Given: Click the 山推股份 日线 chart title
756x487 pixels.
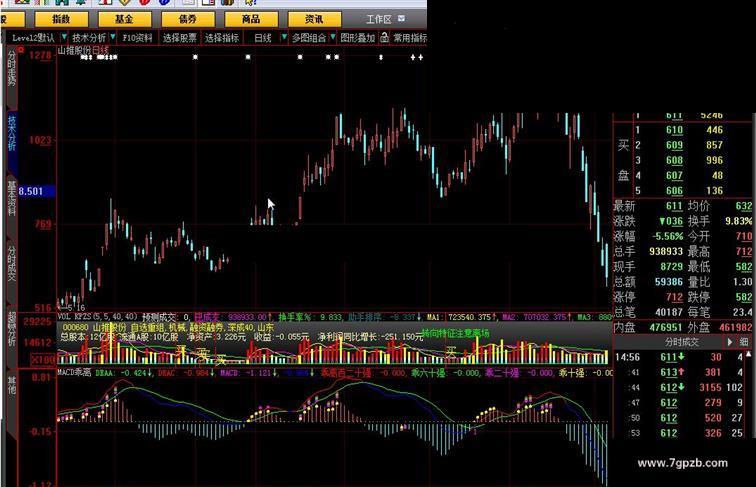Looking at the screenshot, I should coord(83,50).
